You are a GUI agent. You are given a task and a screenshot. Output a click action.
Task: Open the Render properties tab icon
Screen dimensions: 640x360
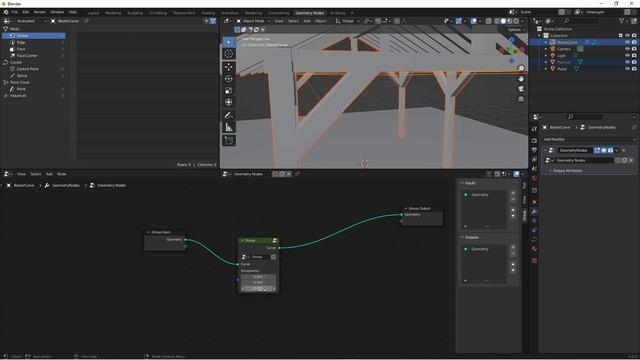pos(534,141)
